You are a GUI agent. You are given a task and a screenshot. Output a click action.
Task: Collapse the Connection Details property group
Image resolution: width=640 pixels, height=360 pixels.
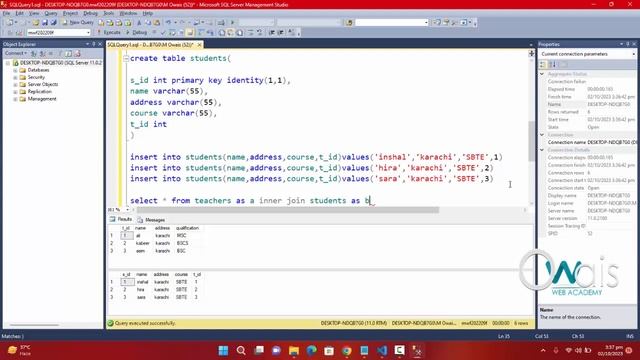[x=542, y=150]
